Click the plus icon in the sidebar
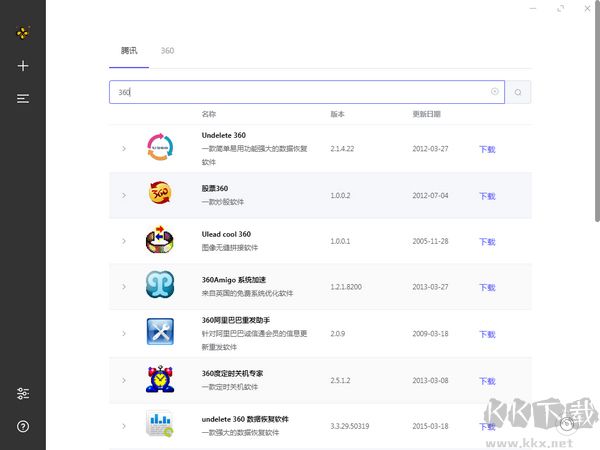Screen dimensions: 600x450 23,66
